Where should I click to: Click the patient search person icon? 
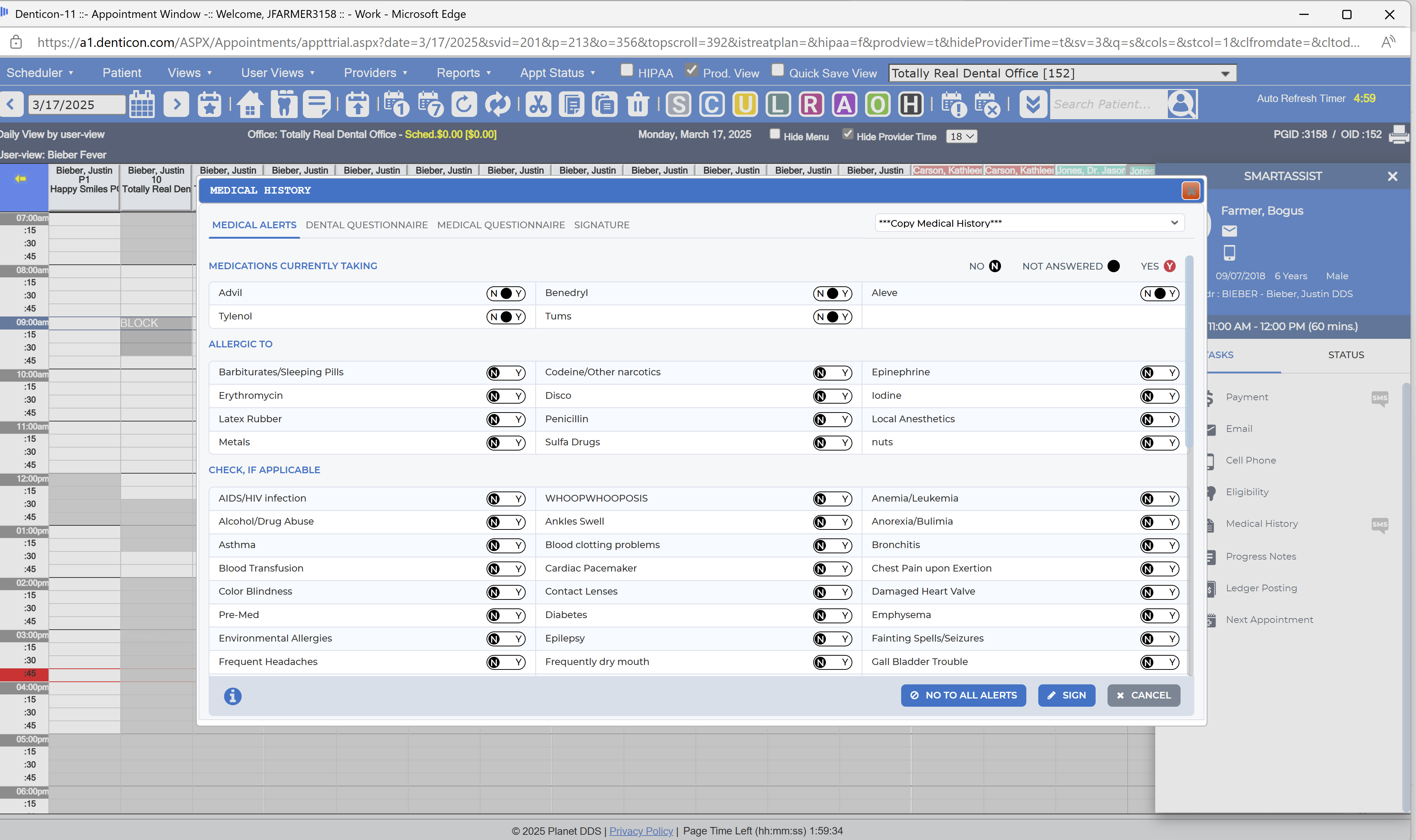click(1182, 104)
